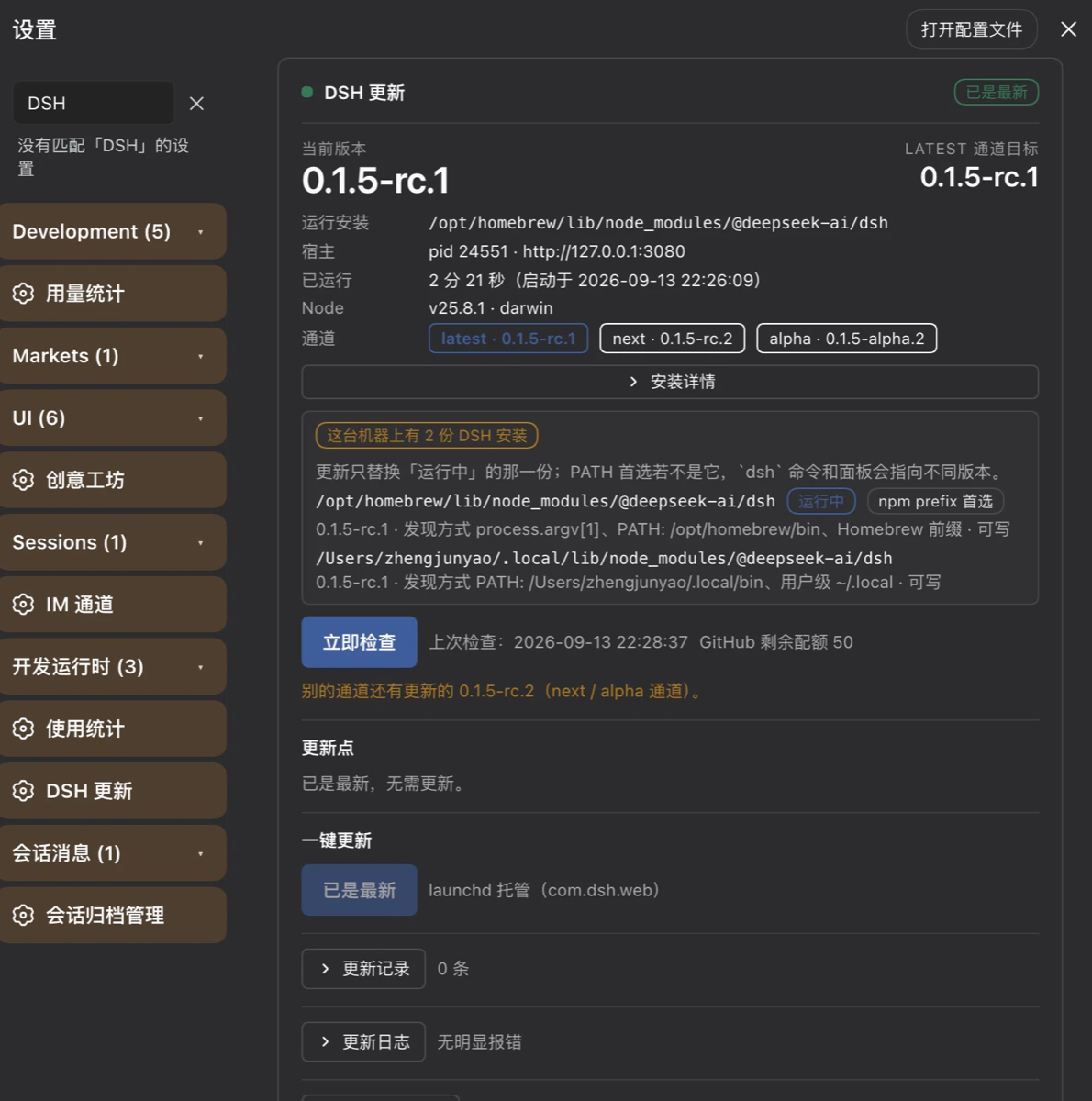Select the alpha · 0.1.5-alpha.2 channel
Viewport: 1092px width, 1101px height.
click(847, 339)
